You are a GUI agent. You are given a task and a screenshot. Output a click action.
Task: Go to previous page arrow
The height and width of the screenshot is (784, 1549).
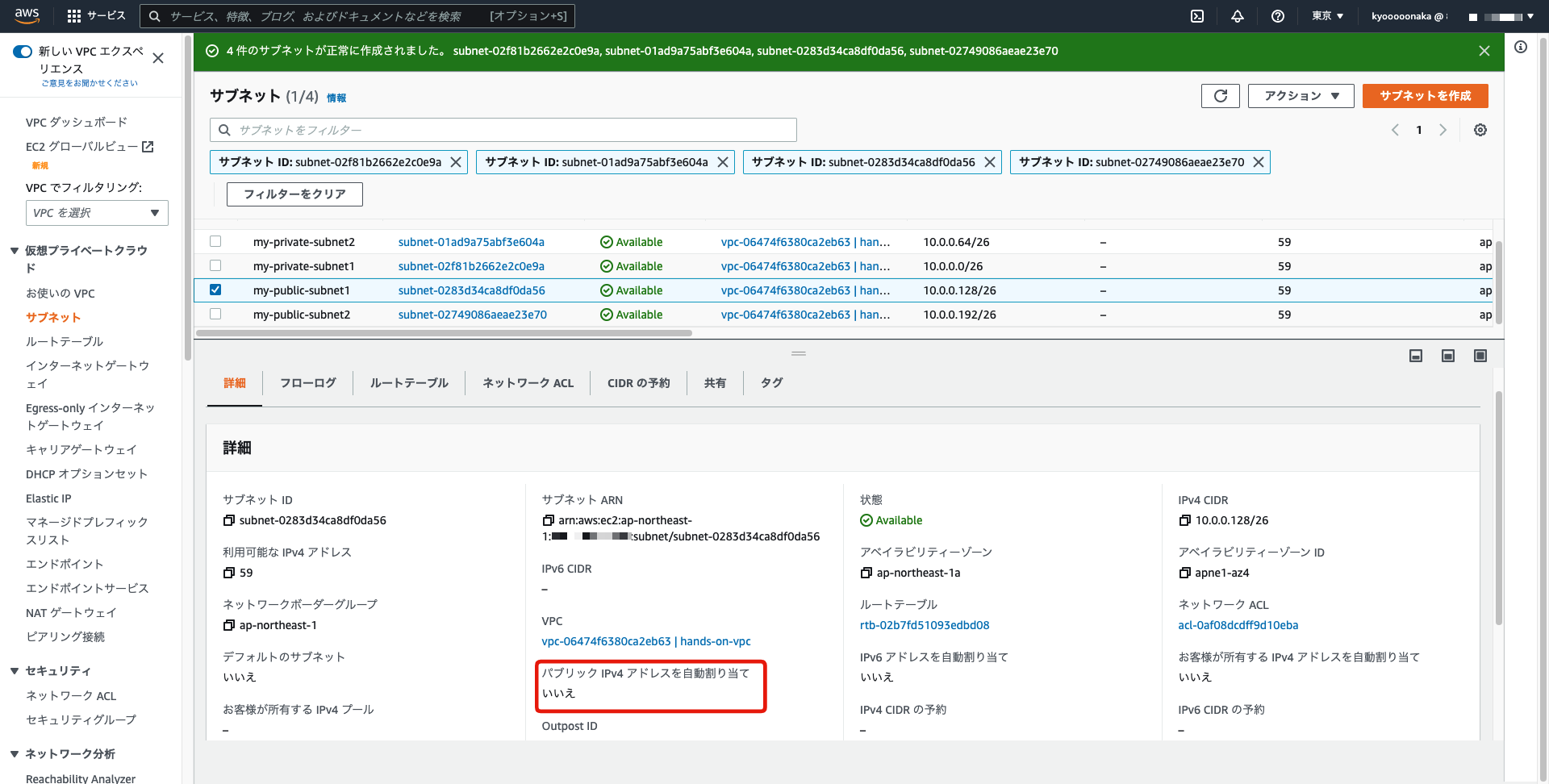pyautogui.click(x=1395, y=130)
